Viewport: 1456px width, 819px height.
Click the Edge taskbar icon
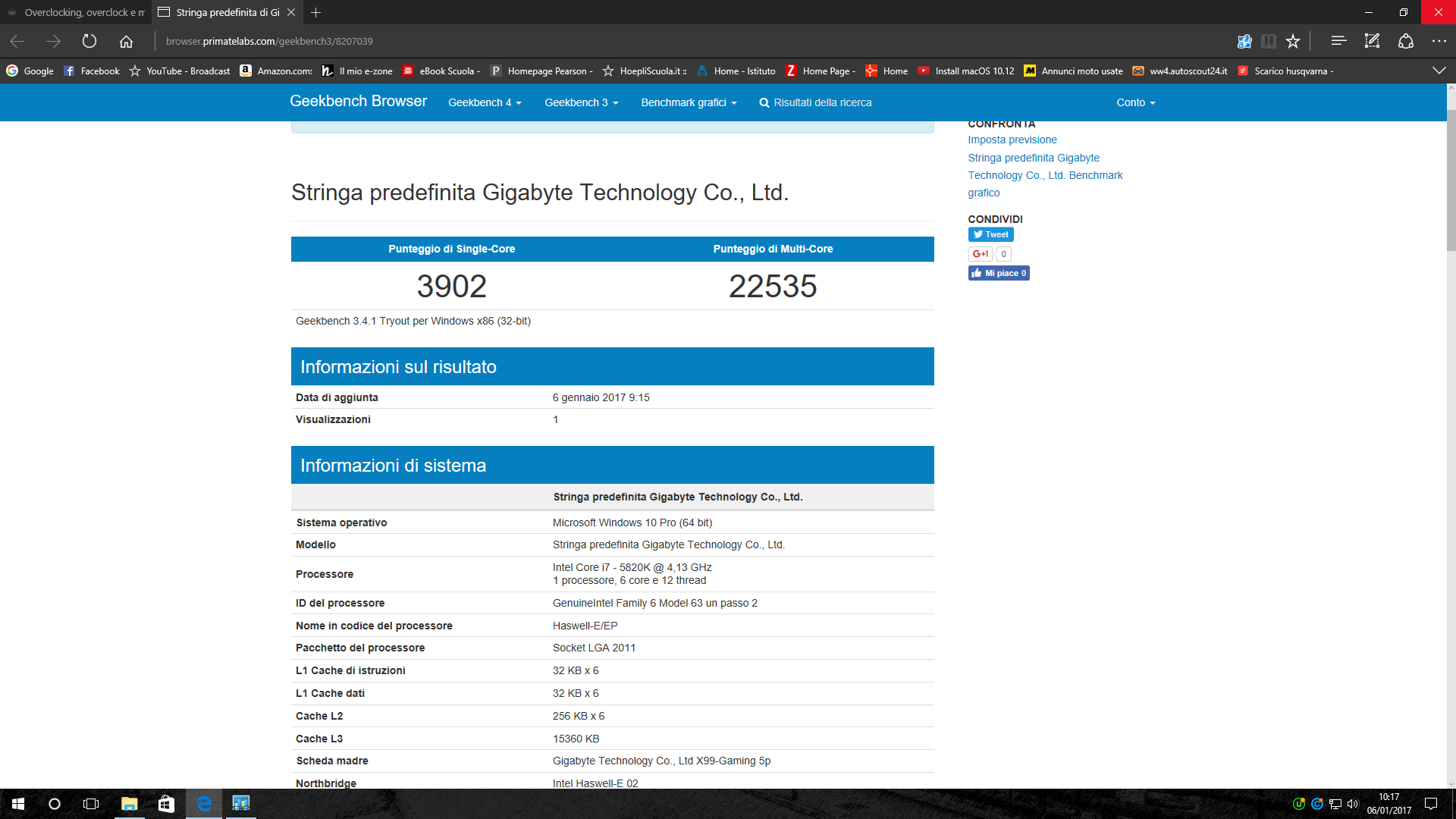(204, 804)
